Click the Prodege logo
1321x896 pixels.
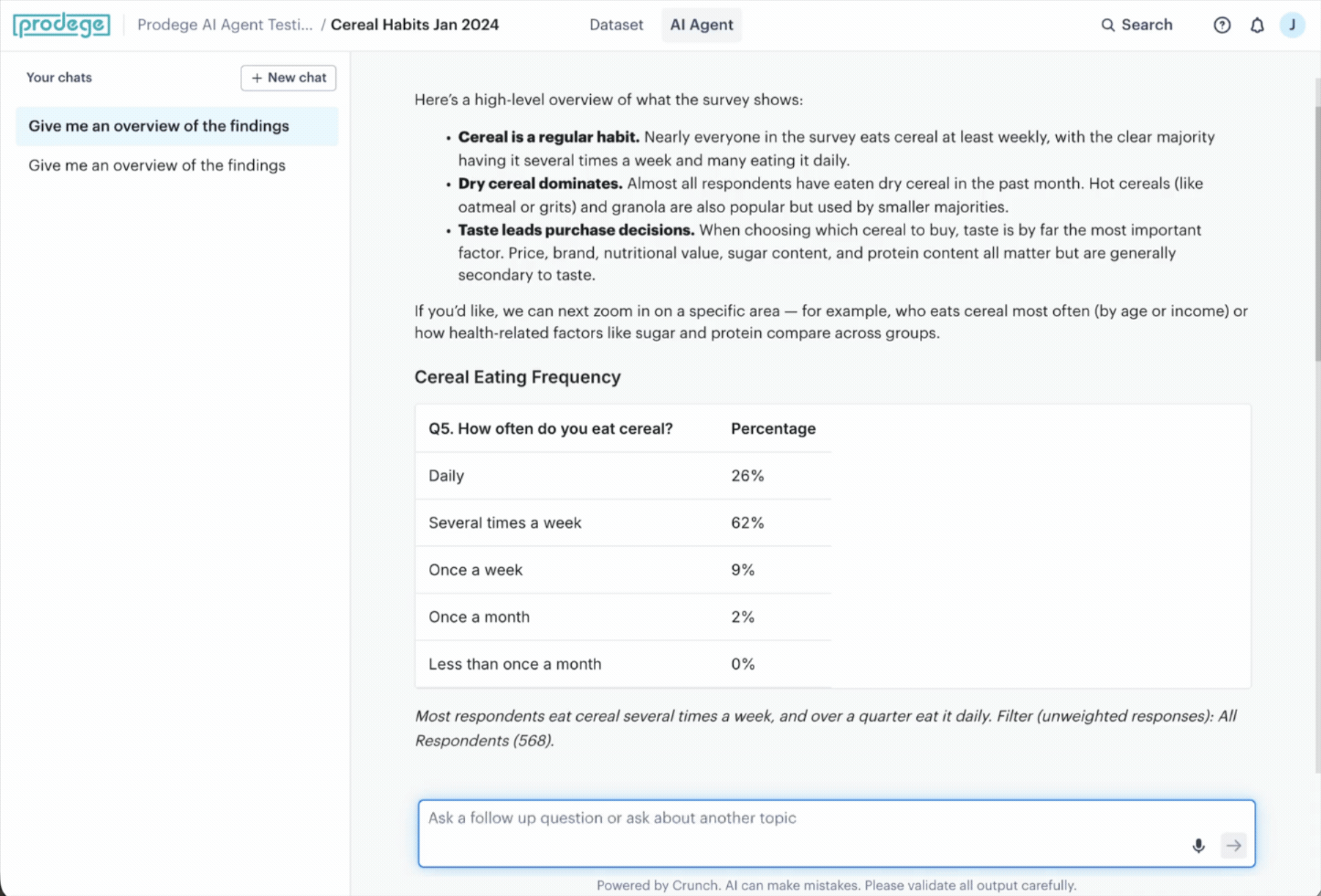61,25
